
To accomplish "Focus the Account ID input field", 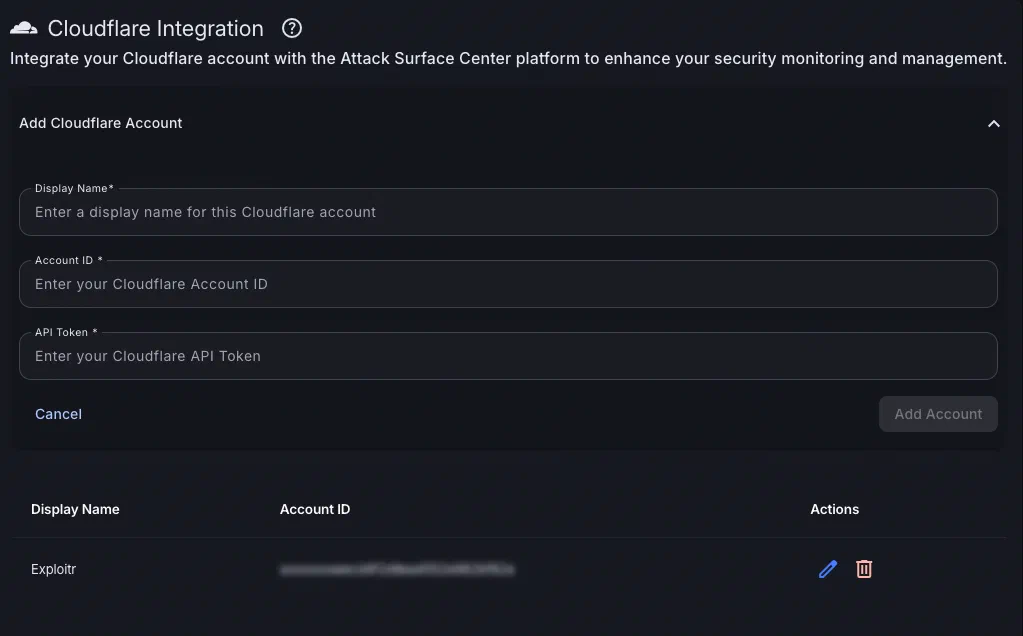I will [508, 284].
